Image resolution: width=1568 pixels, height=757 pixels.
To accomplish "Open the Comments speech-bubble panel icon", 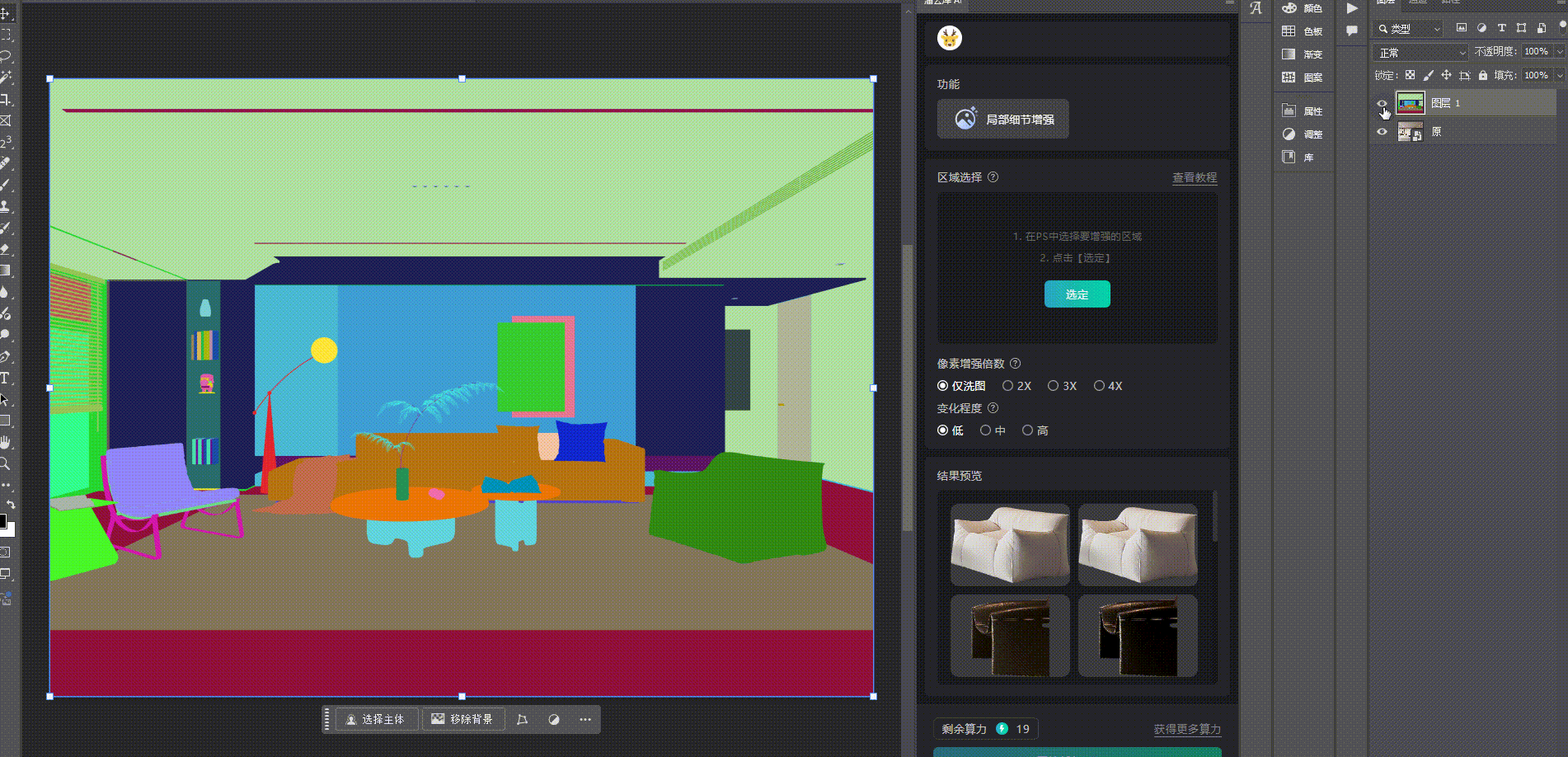I will 1352,31.
